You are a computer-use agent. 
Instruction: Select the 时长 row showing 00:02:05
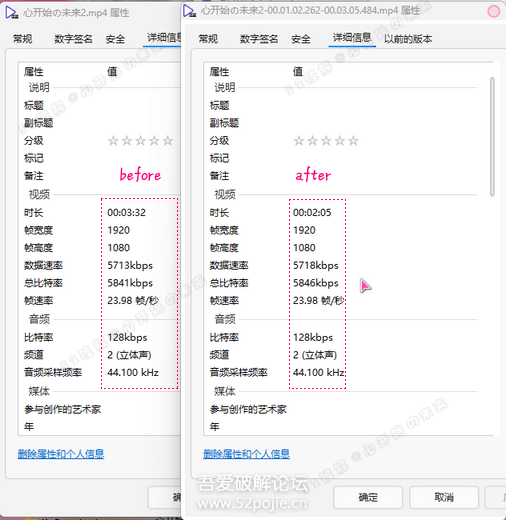(340, 212)
